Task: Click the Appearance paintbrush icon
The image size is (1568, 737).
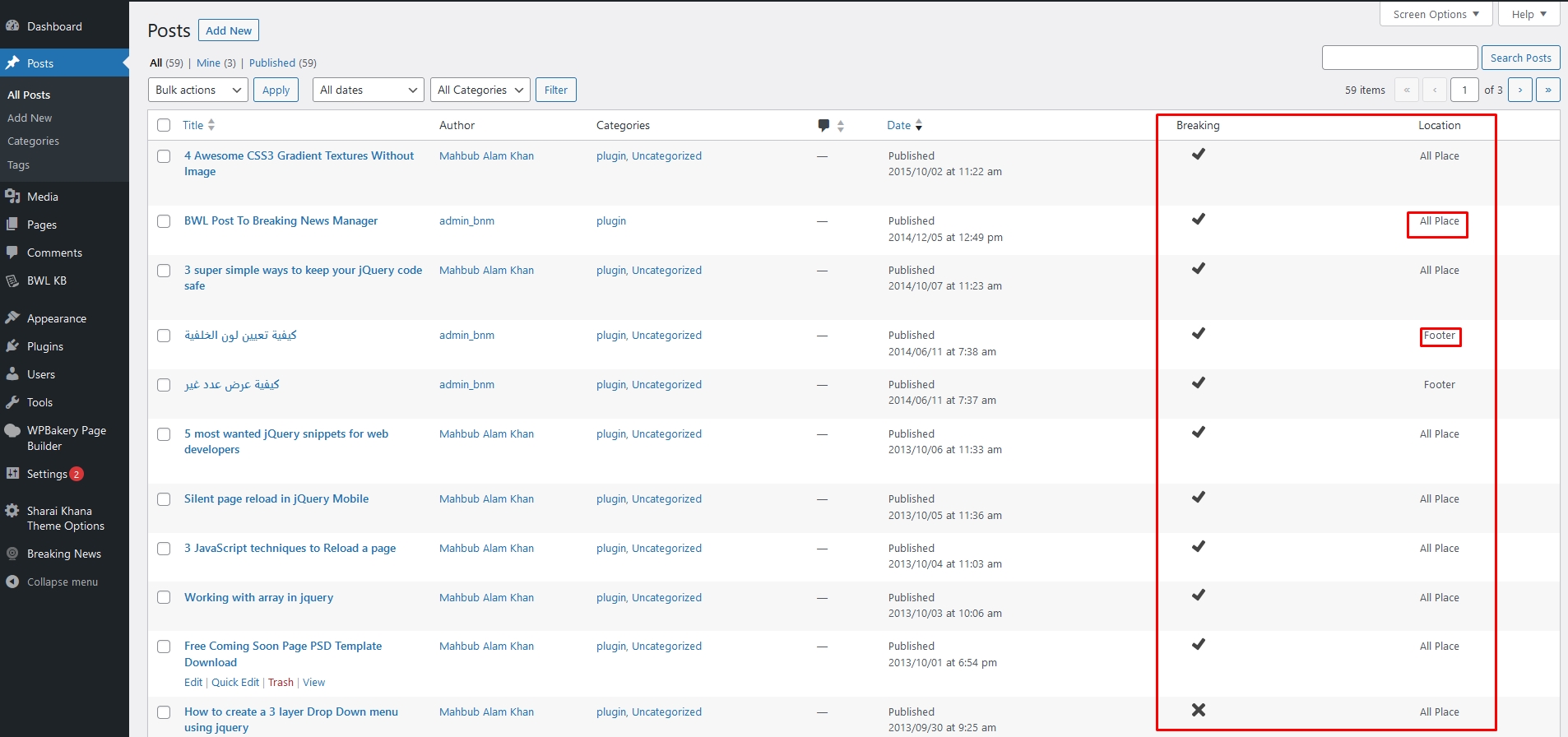Action: (12, 318)
